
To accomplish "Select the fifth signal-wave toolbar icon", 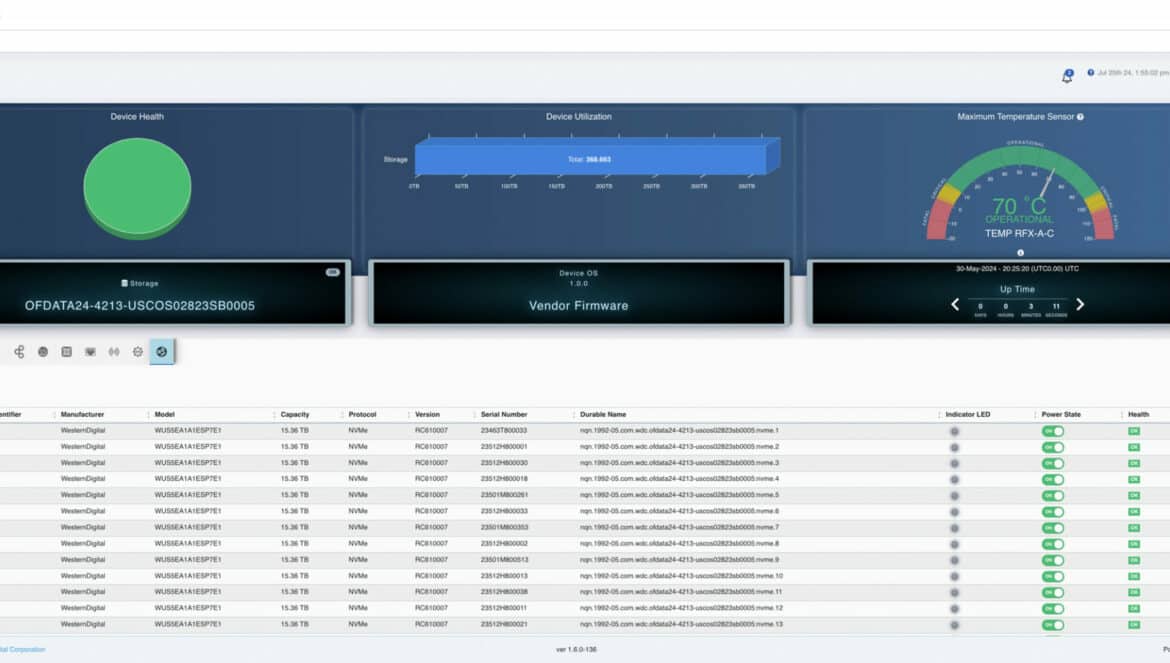I will (114, 352).
